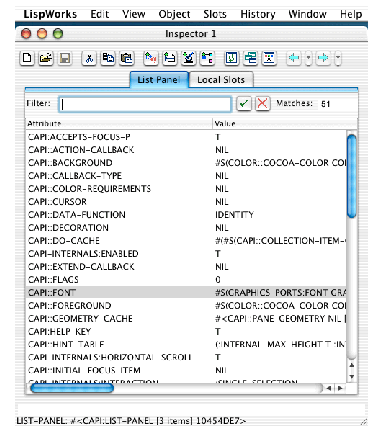The height and width of the screenshot is (433, 385).
Task: Select the CAPI::FOREGROUND row
Action: click(186, 306)
